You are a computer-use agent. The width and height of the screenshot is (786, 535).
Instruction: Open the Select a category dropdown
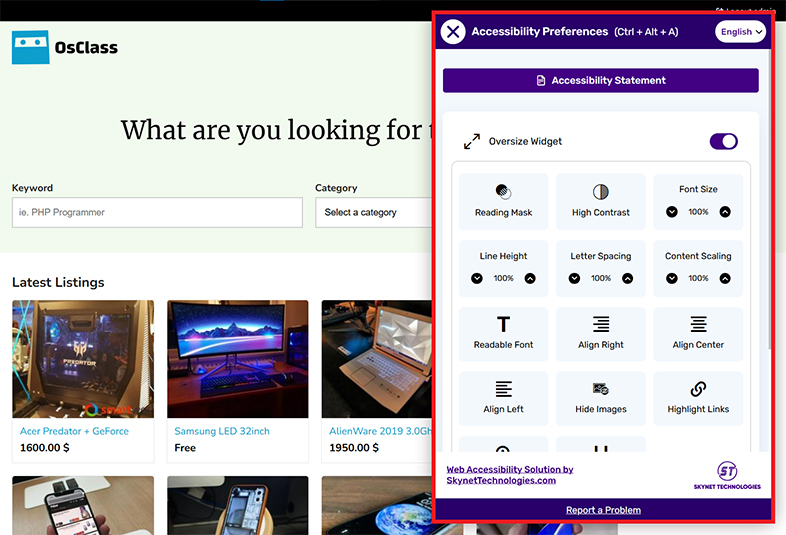pos(373,213)
